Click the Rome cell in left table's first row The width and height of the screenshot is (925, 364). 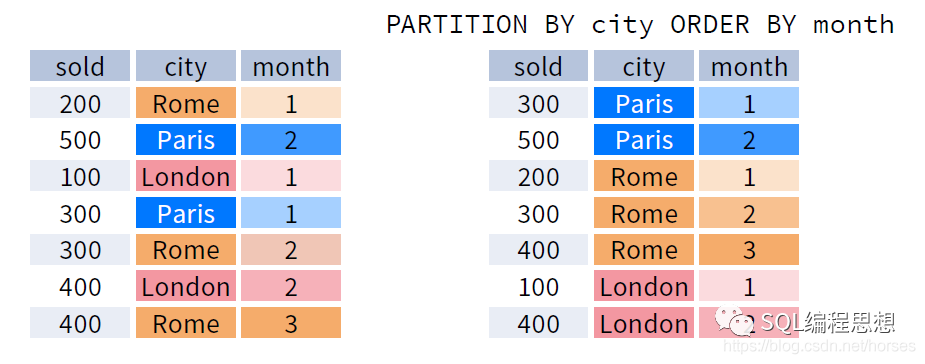pyautogui.click(x=186, y=103)
